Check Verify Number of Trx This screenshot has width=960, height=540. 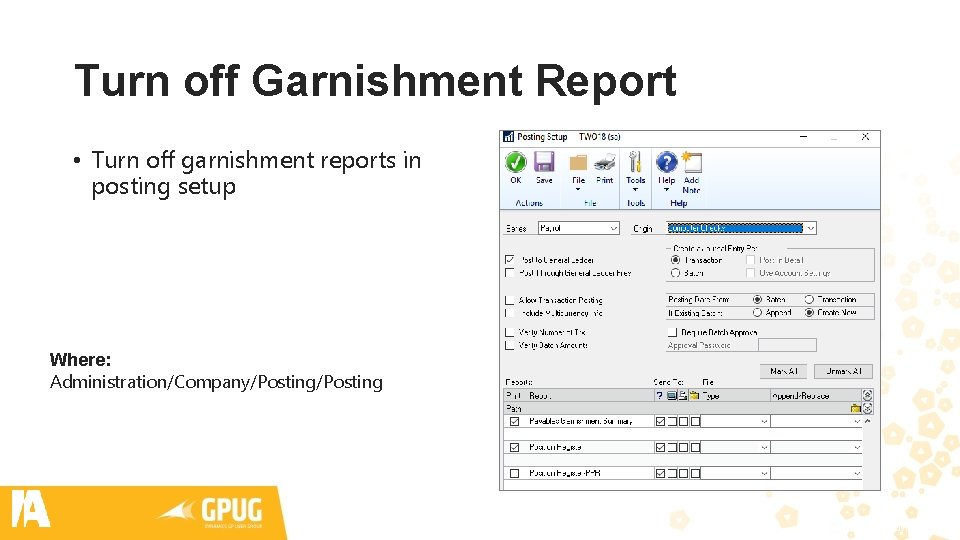click(x=509, y=332)
